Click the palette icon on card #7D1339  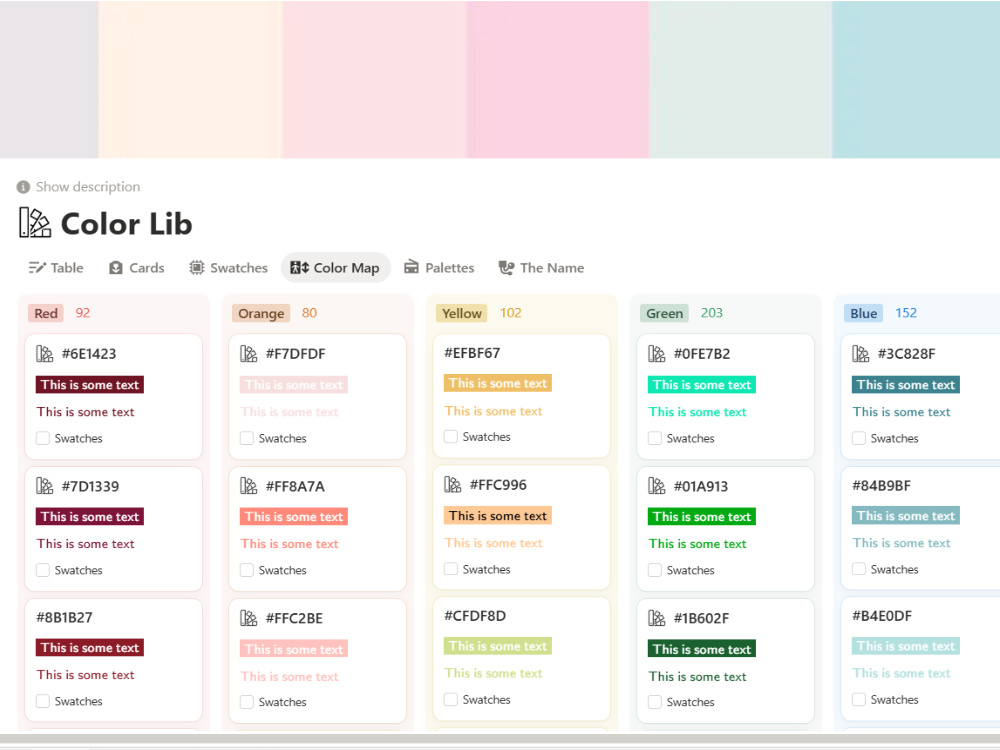(x=45, y=486)
